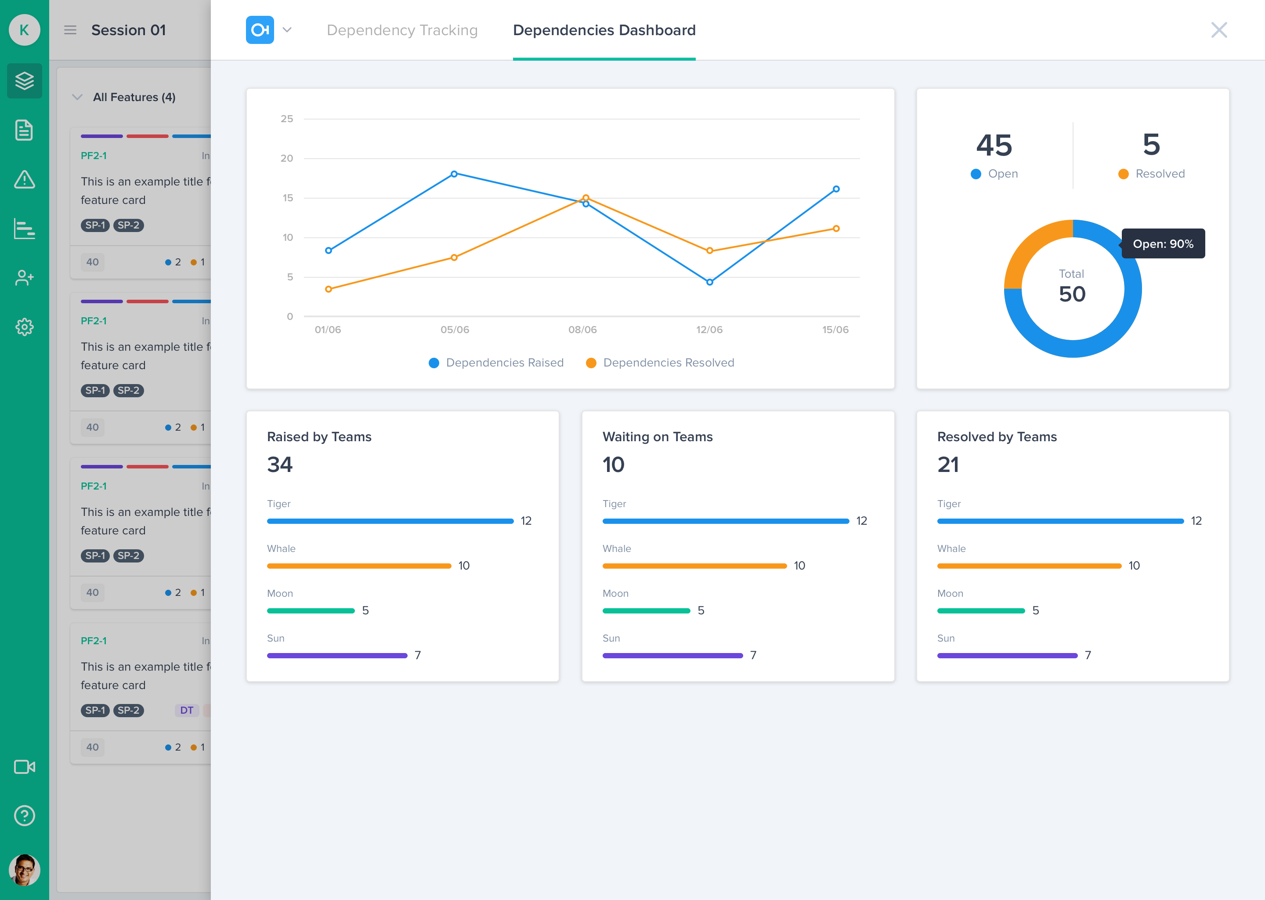
Task: Switch to the Dependency Tracking tab
Action: click(x=402, y=30)
